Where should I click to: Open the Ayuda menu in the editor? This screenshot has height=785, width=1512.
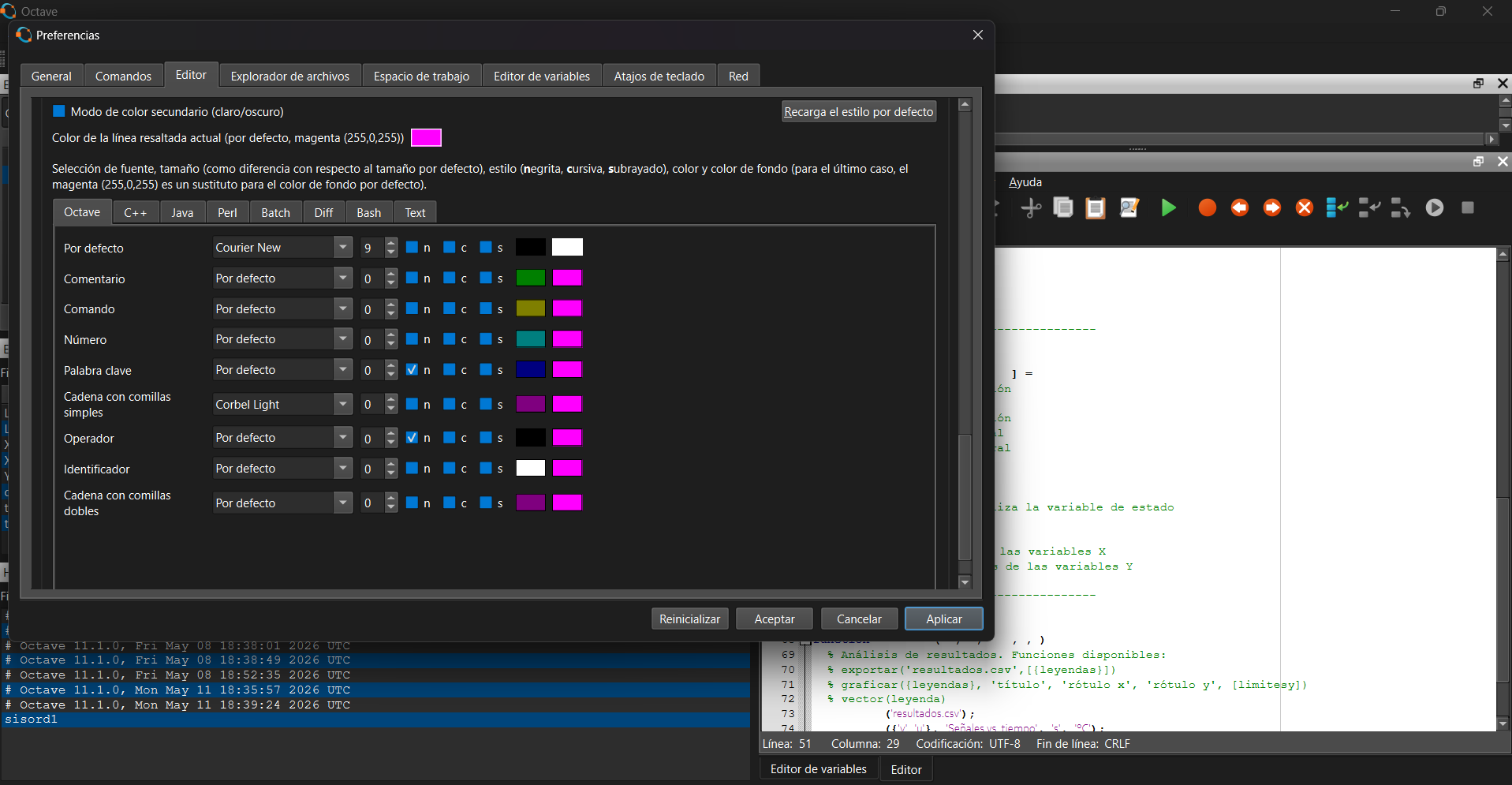click(1025, 182)
